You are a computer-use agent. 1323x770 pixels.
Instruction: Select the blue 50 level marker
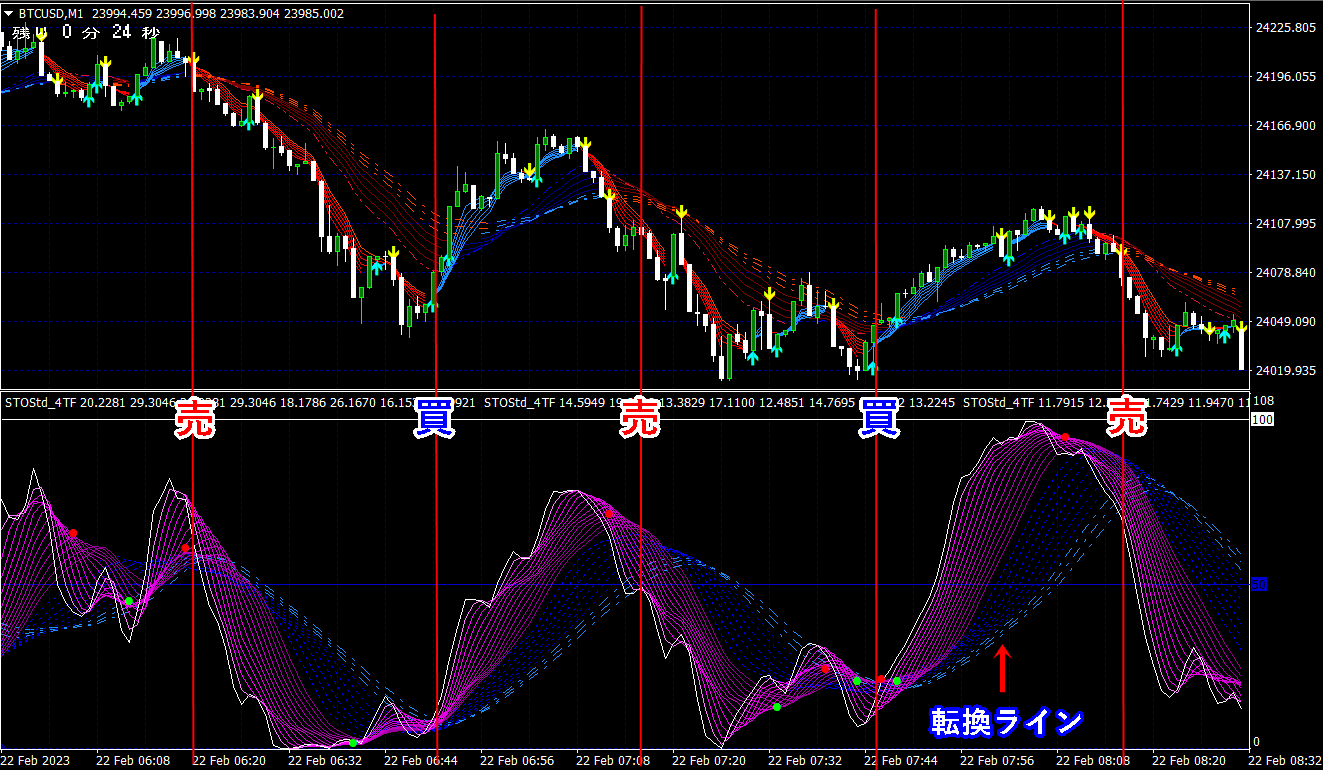[1260, 584]
